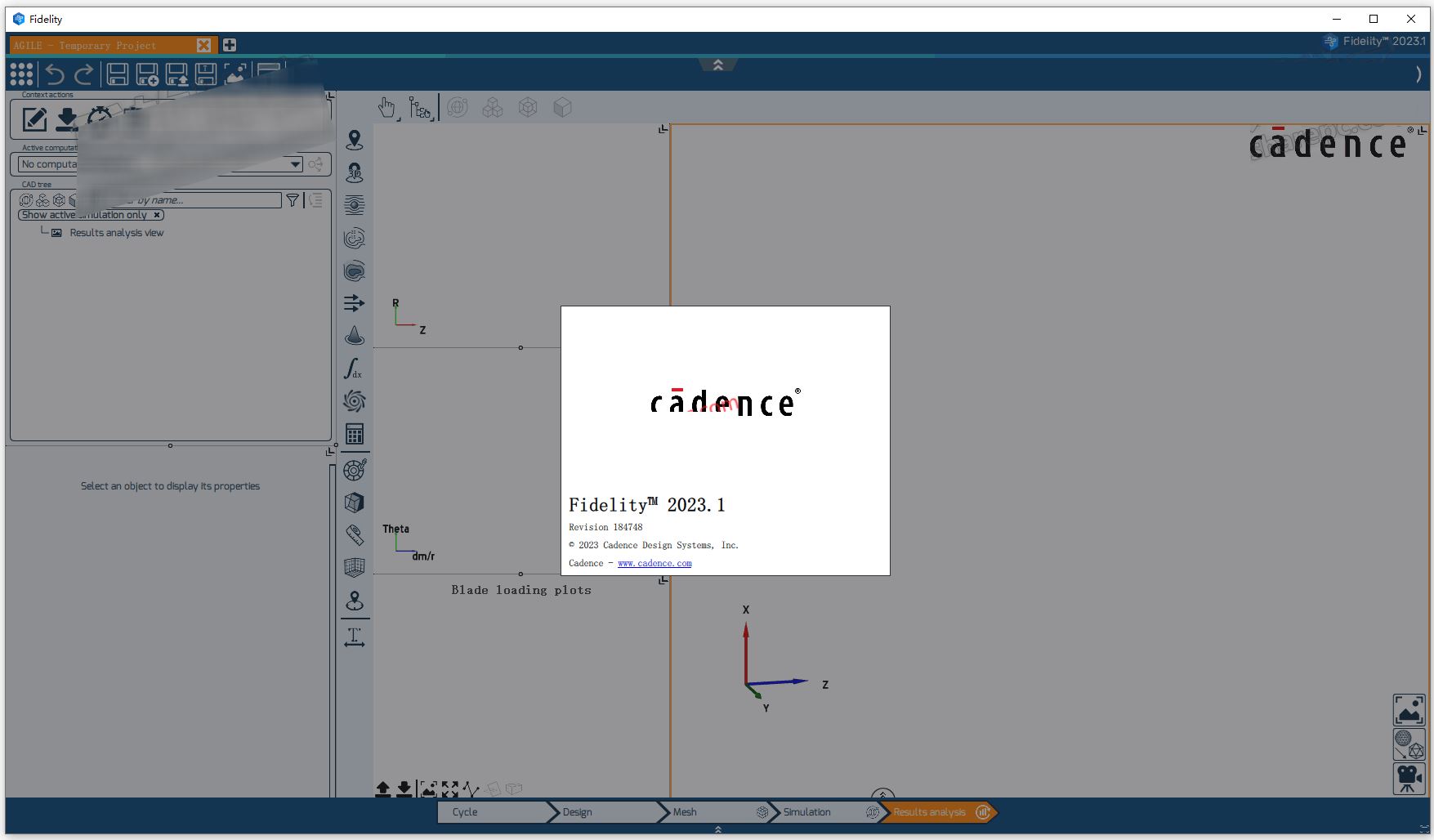Expand the bottom panel double chevron

(x=718, y=829)
